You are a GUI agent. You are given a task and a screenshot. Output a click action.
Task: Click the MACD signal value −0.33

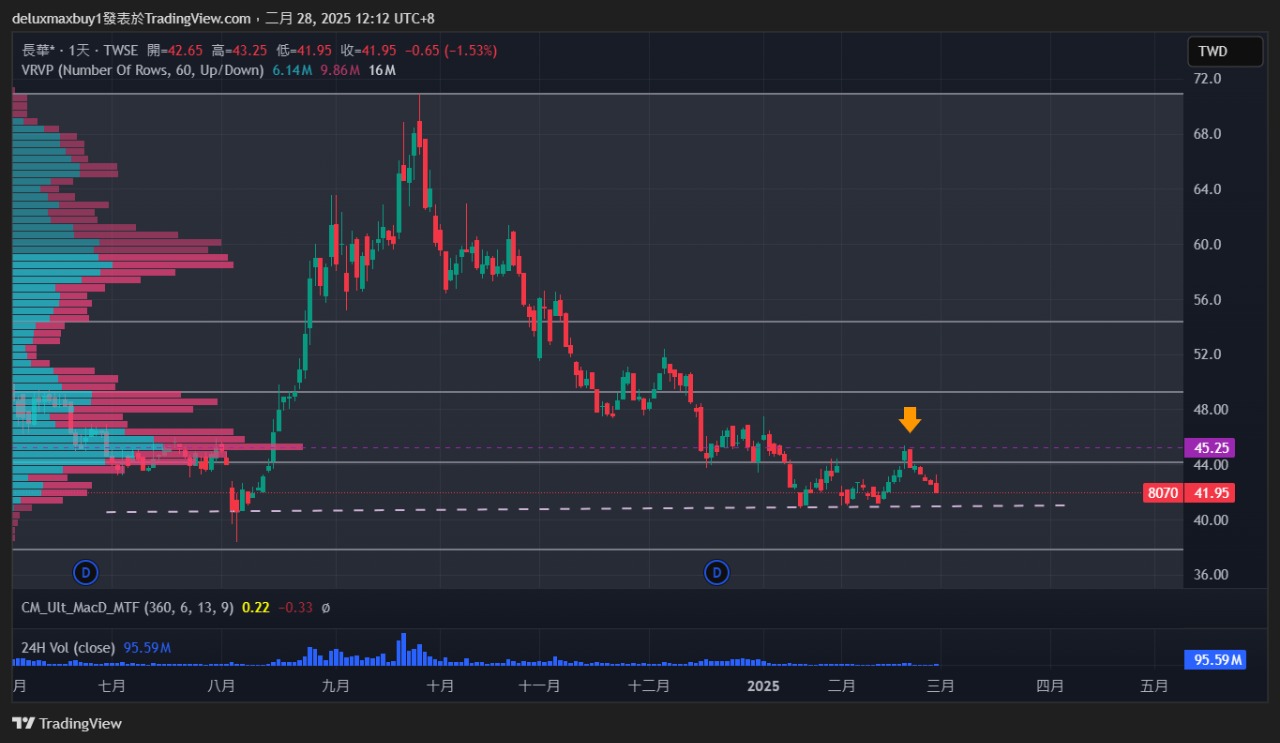point(294,607)
